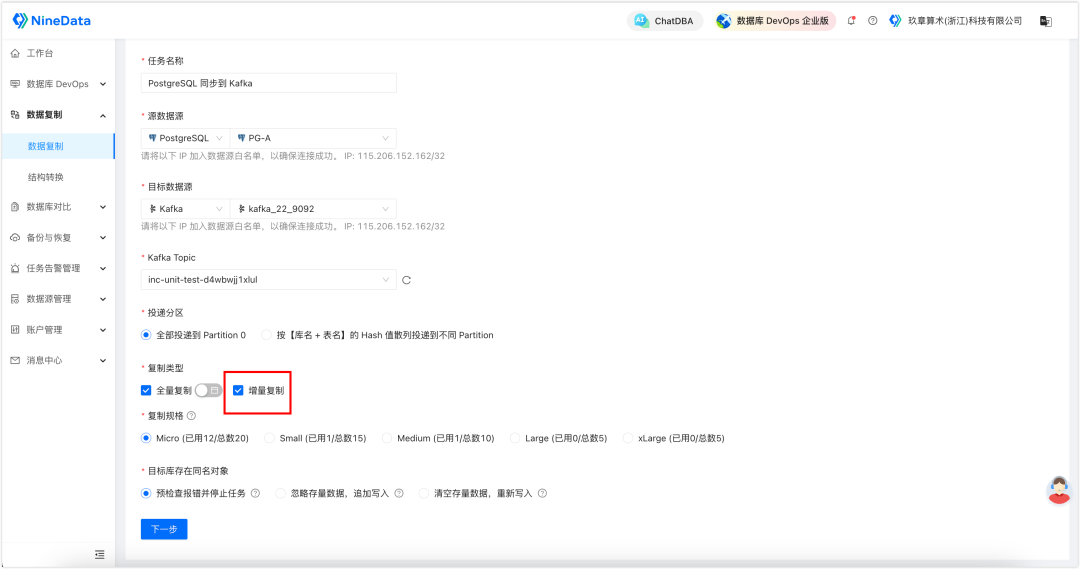The image size is (1080, 569).
Task: Click the 账户管理 sidebar icon
Action: point(15,329)
